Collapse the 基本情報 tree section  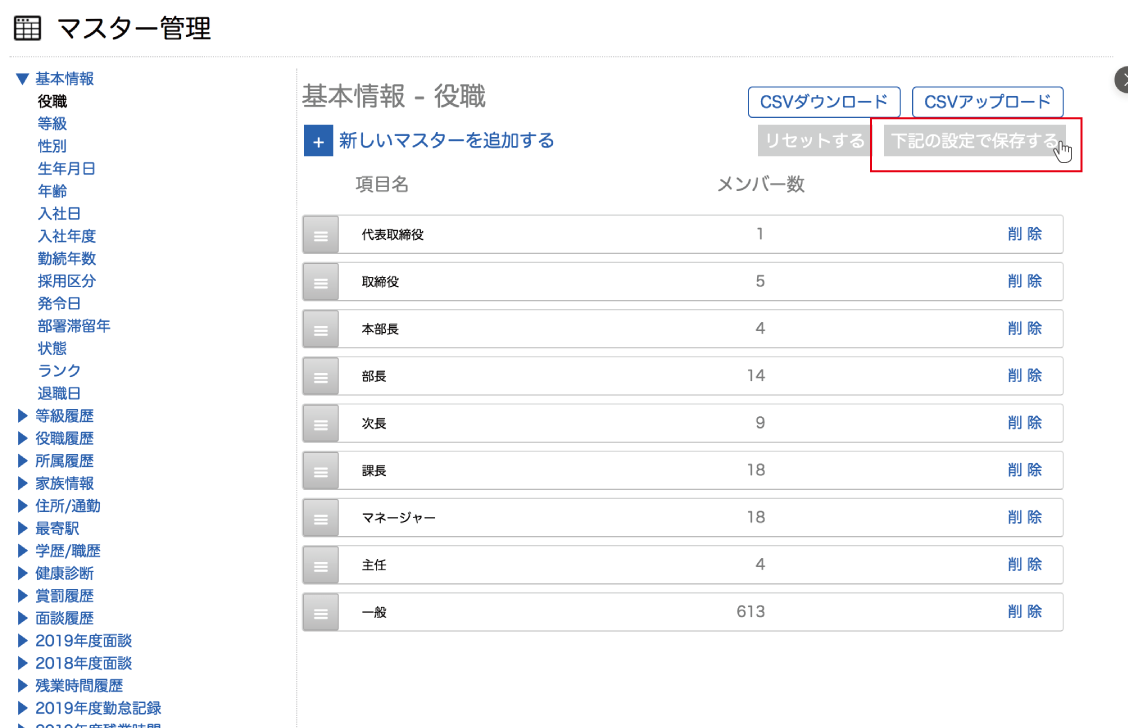coord(22,79)
